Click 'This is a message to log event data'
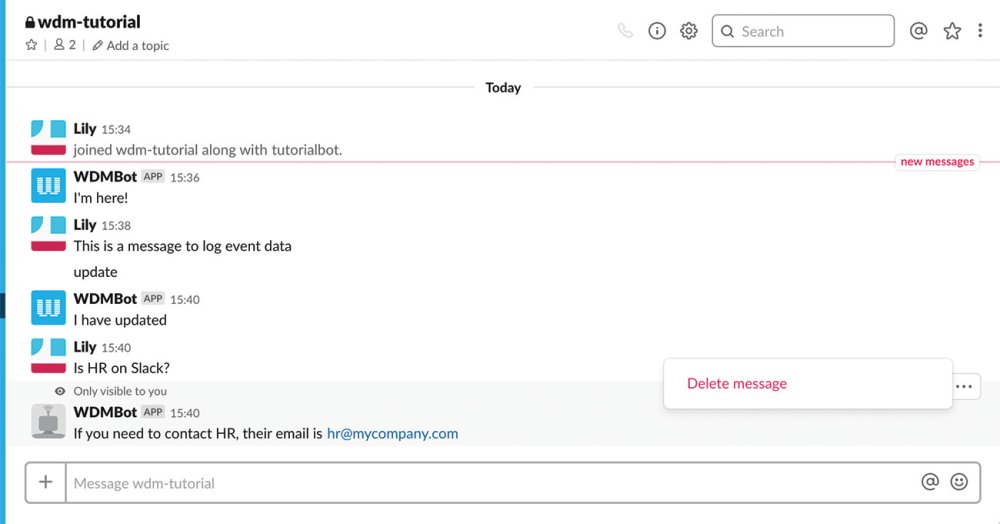The height and width of the screenshot is (524, 1000). coord(182,246)
